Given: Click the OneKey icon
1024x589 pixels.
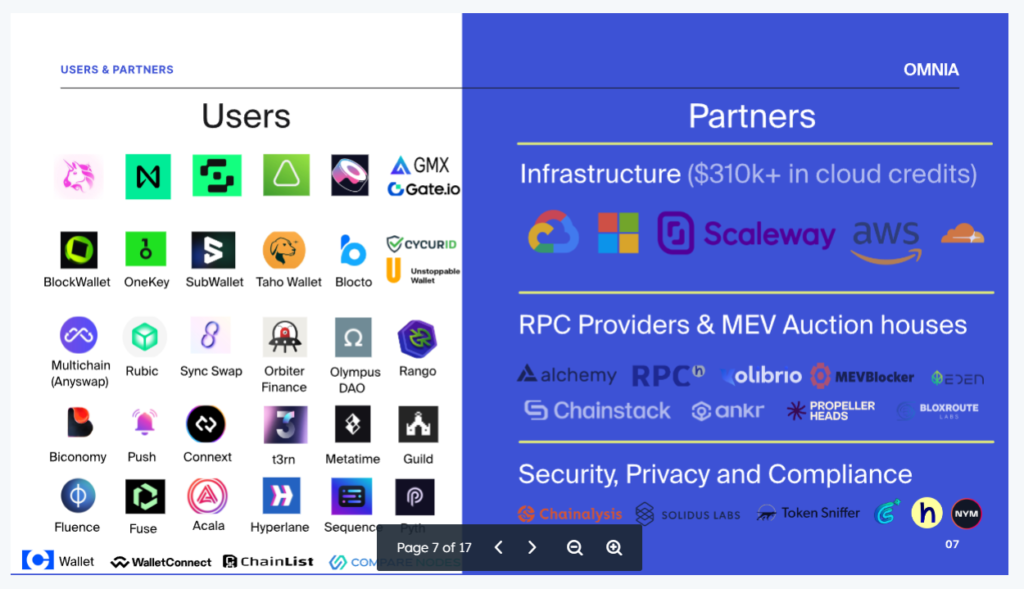Looking at the screenshot, I should click(x=146, y=249).
